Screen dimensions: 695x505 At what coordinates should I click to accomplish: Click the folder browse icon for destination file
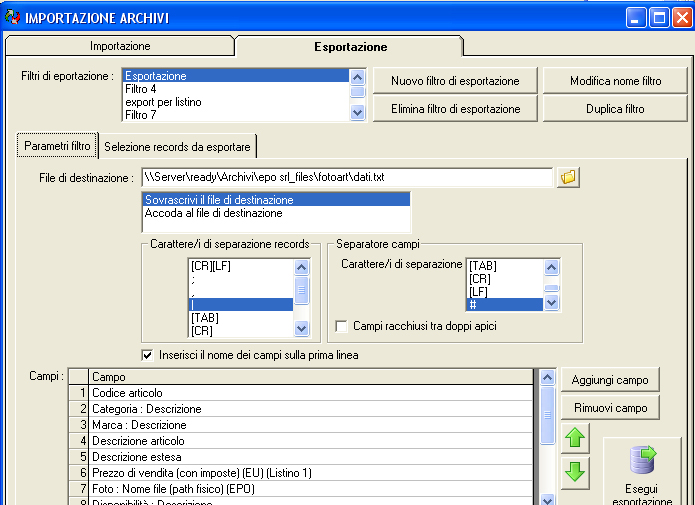pos(568,177)
